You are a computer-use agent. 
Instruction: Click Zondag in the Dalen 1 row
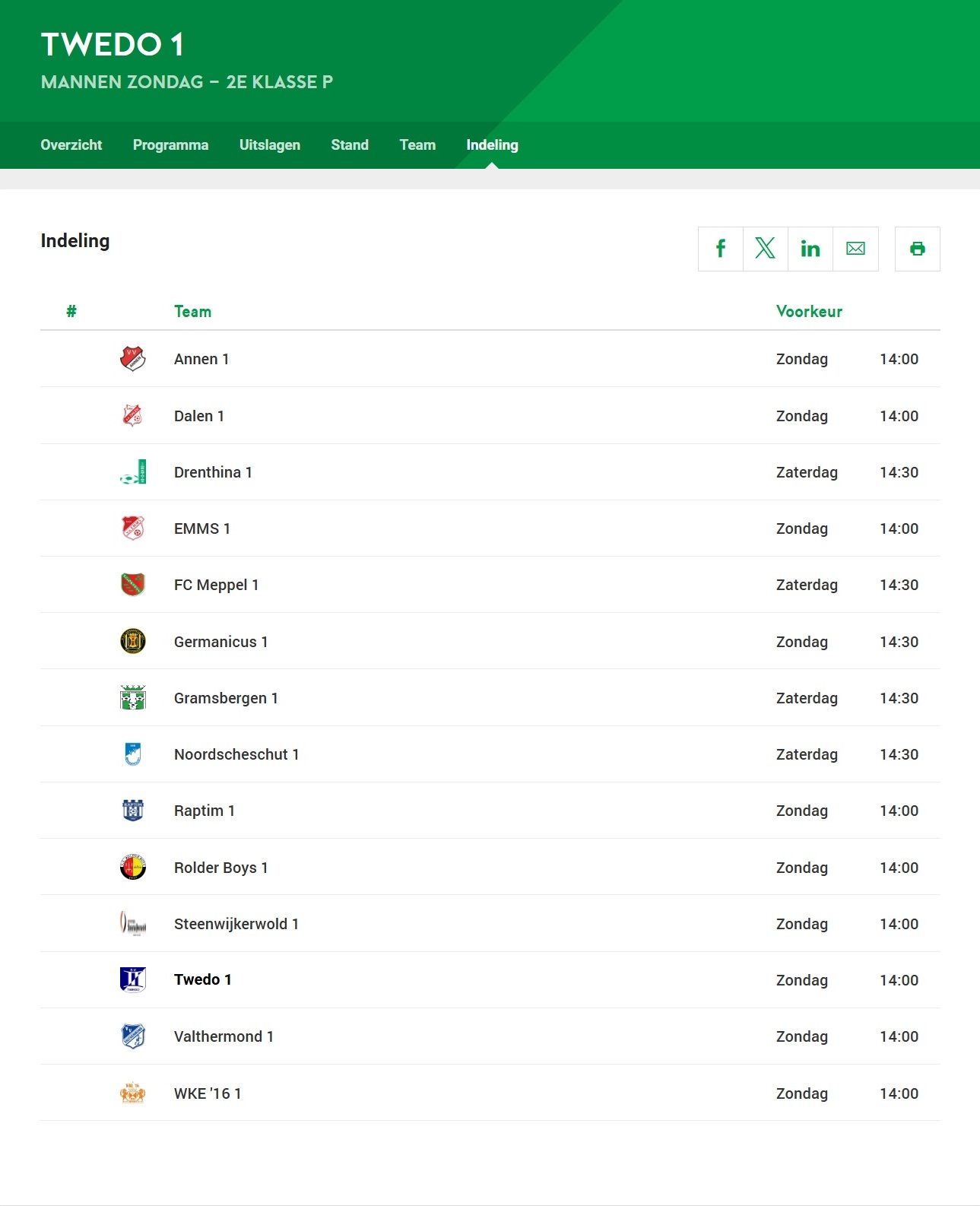pyautogui.click(x=802, y=416)
